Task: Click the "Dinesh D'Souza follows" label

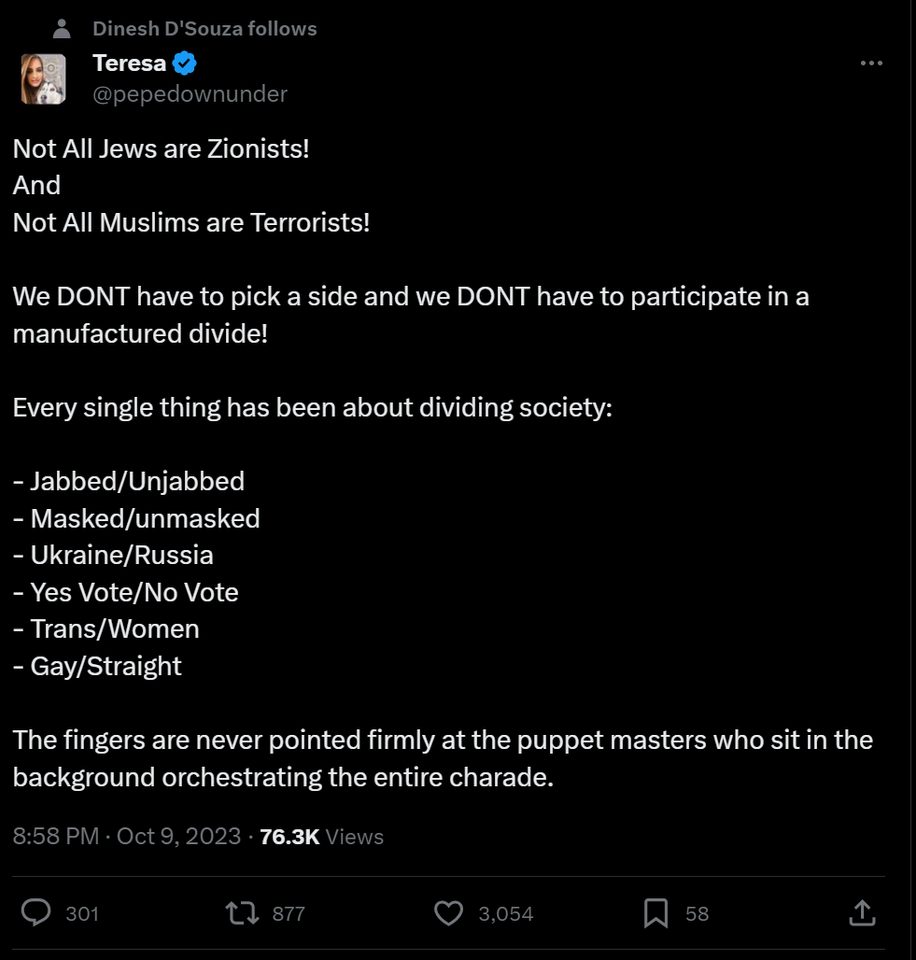Action: 205,29
